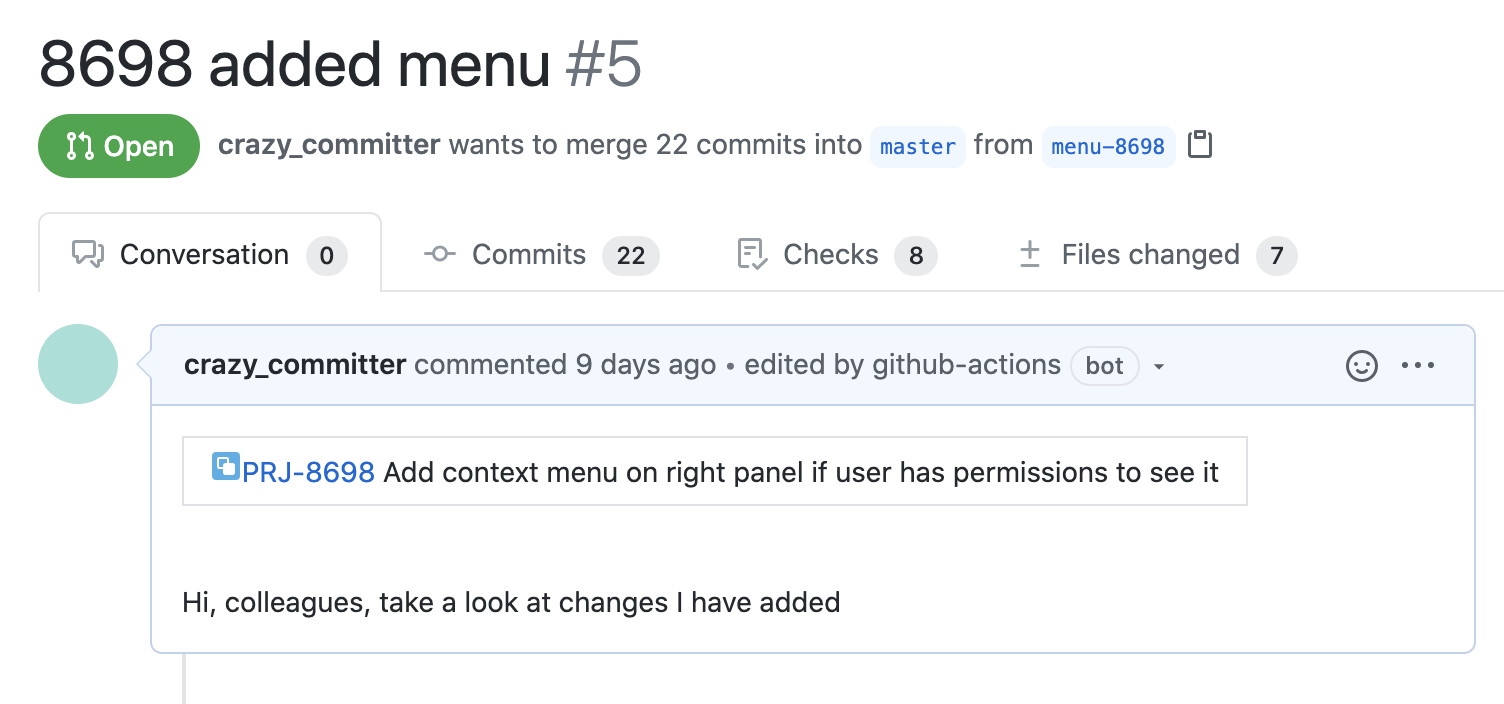Click the master base branch label
Screen dimensions: 1504x704
coord(918,147)
